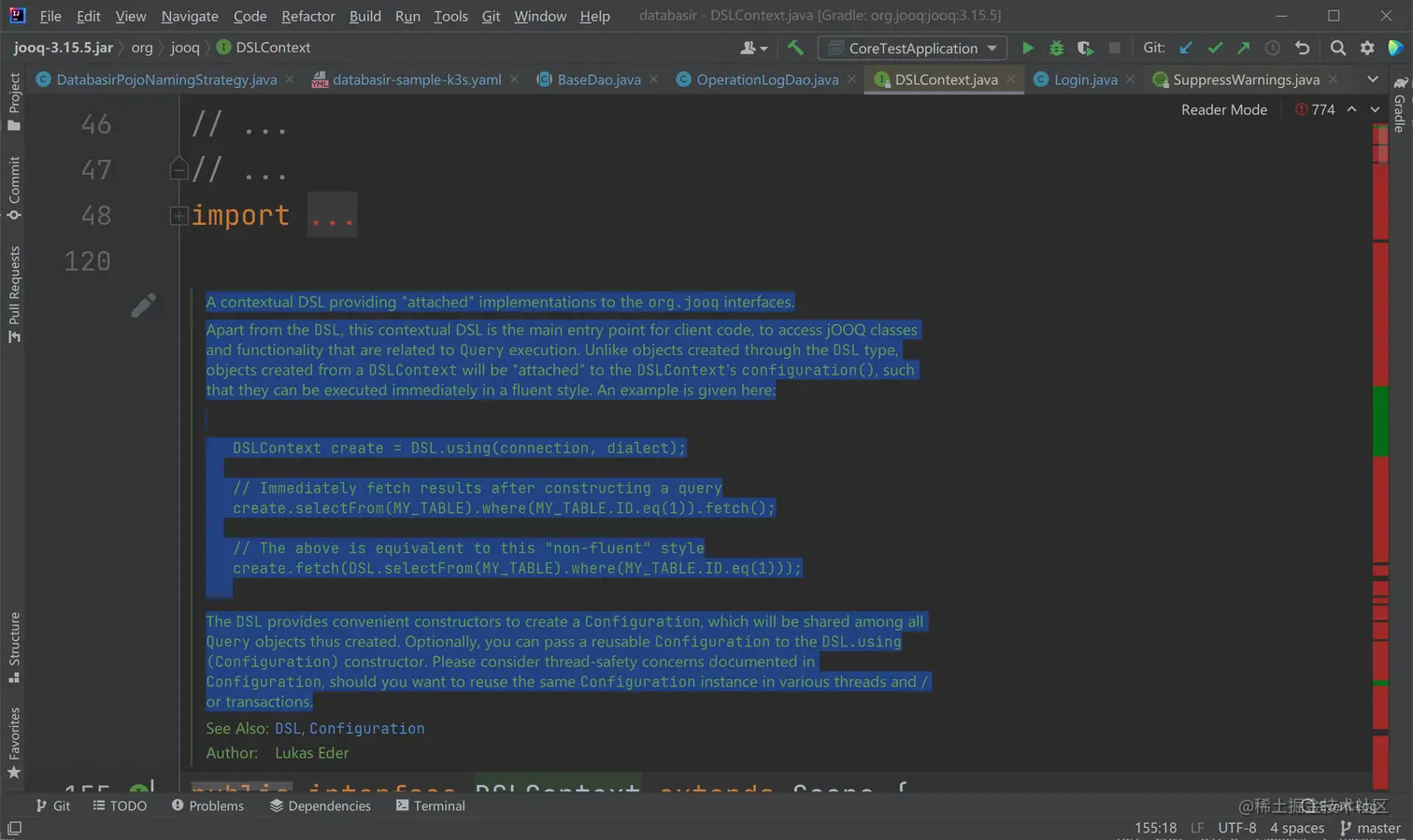This screenshot has height=840, width=1413.
Task: Change line separator LF in status bar
Action: [x=1197, y=828]
